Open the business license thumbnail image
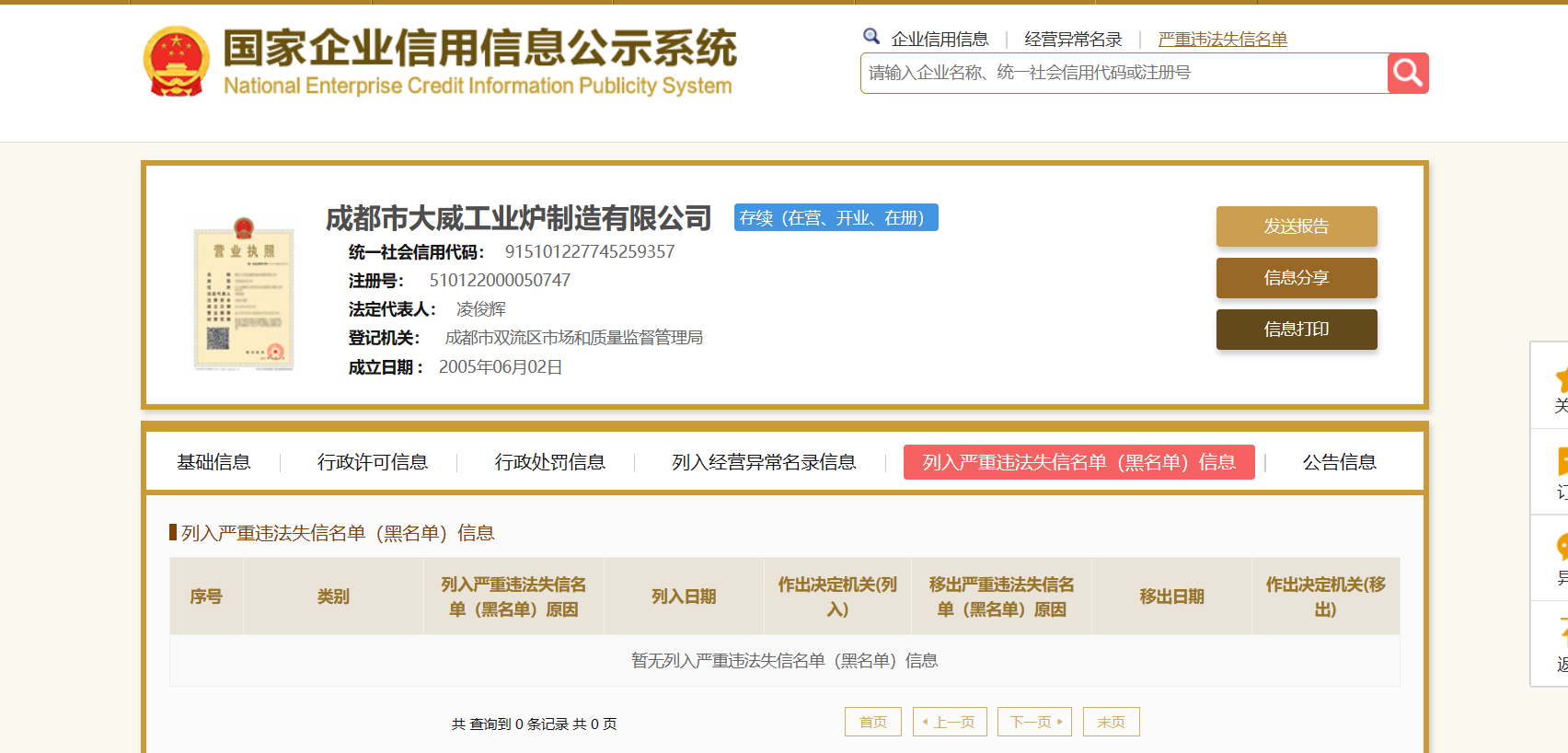 [244, 295]
